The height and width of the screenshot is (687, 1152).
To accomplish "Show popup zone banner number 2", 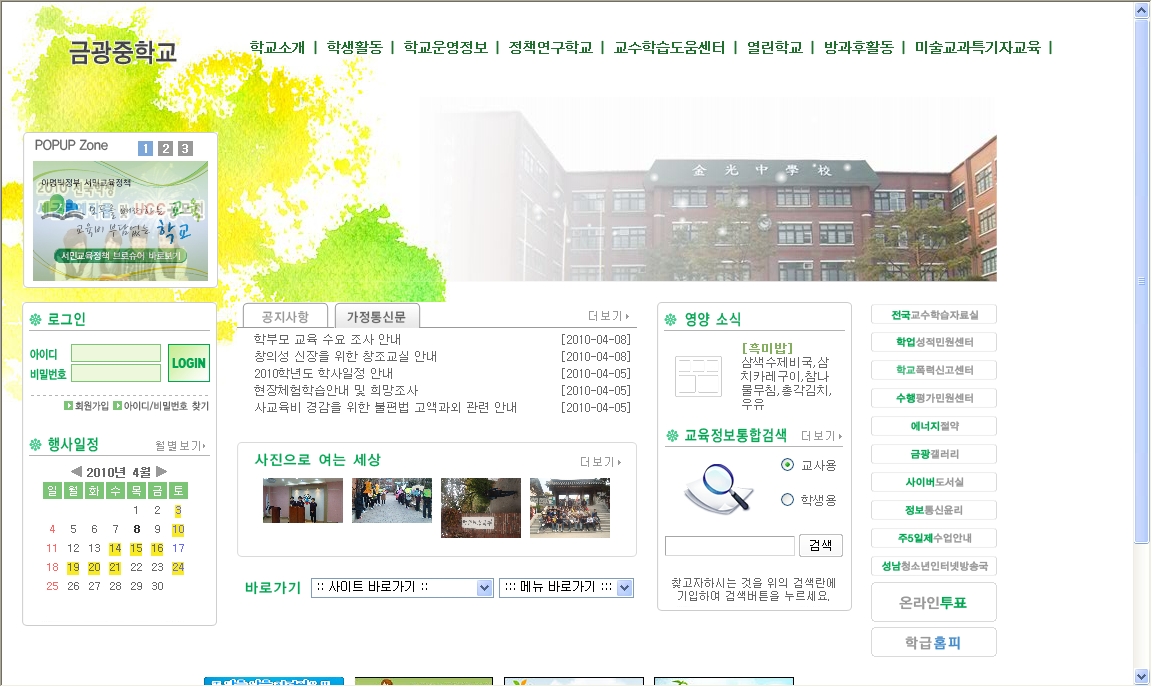I will tap(165, 149).
